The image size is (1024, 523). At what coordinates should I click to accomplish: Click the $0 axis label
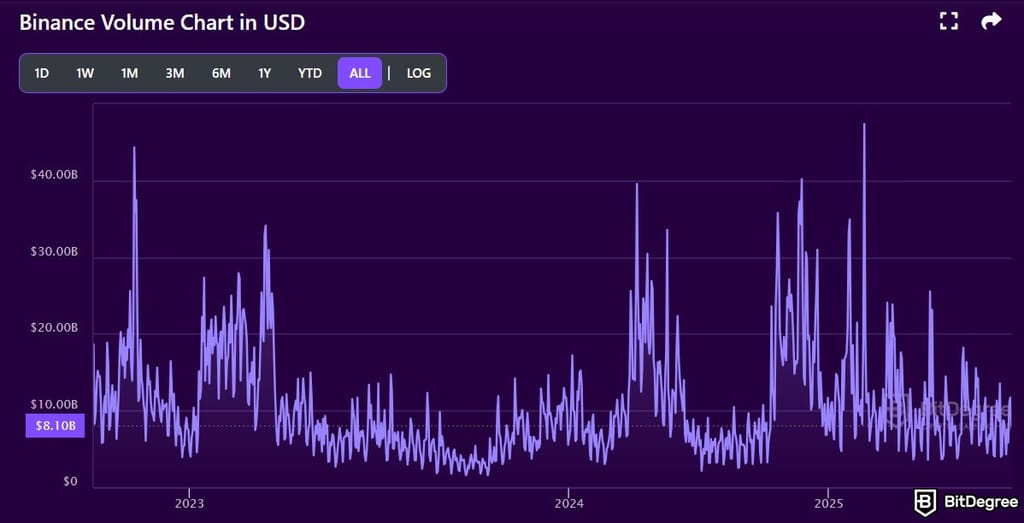[x=70, y=482]
